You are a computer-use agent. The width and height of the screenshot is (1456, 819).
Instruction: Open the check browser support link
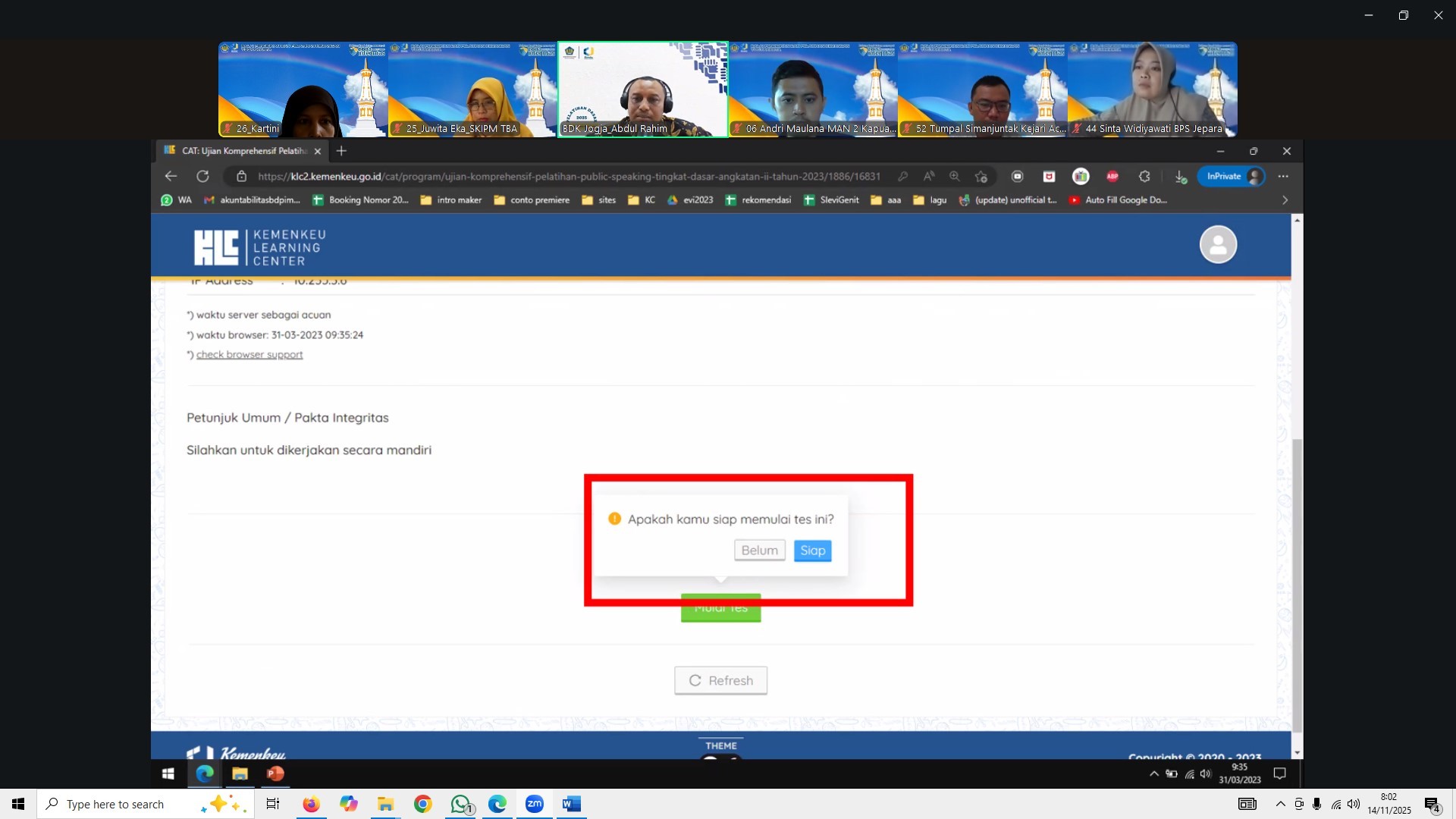249,354
